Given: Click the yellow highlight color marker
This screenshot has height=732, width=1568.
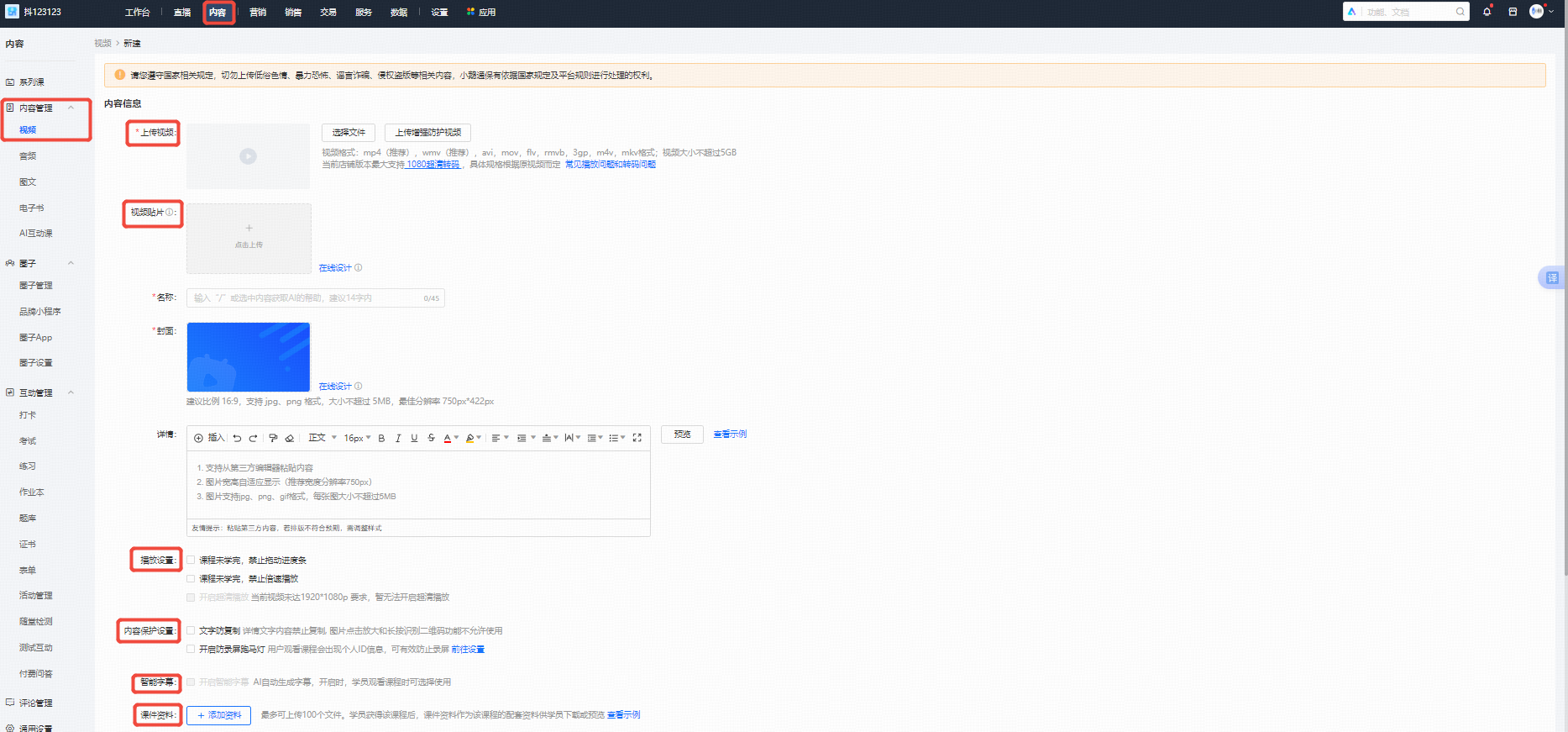Looking at the screenshot, I should click(469, 438).
